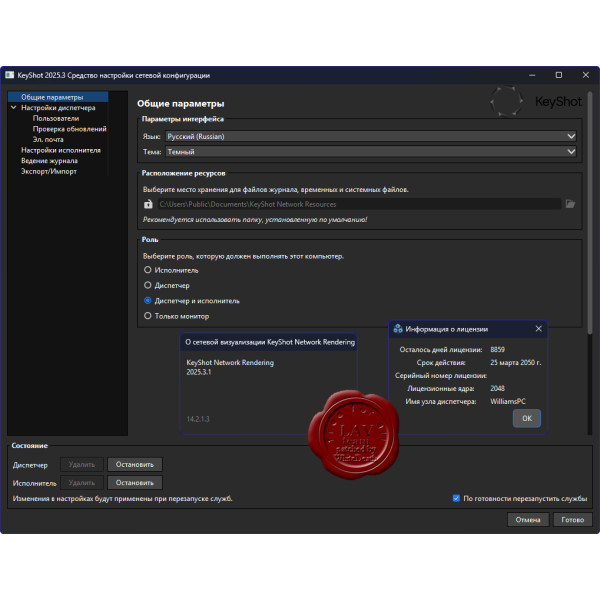
Task: Maximize the KeyShot configuration window
Action: 559,75
